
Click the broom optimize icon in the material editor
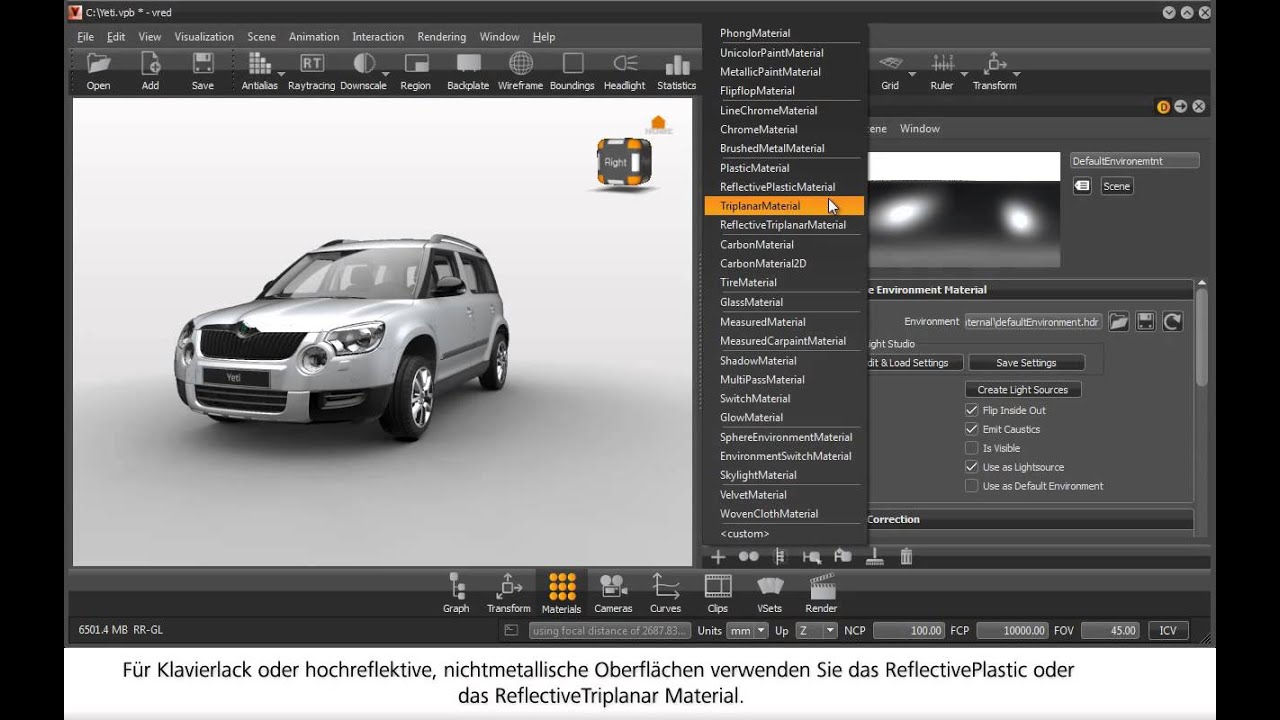pos(875,557)
